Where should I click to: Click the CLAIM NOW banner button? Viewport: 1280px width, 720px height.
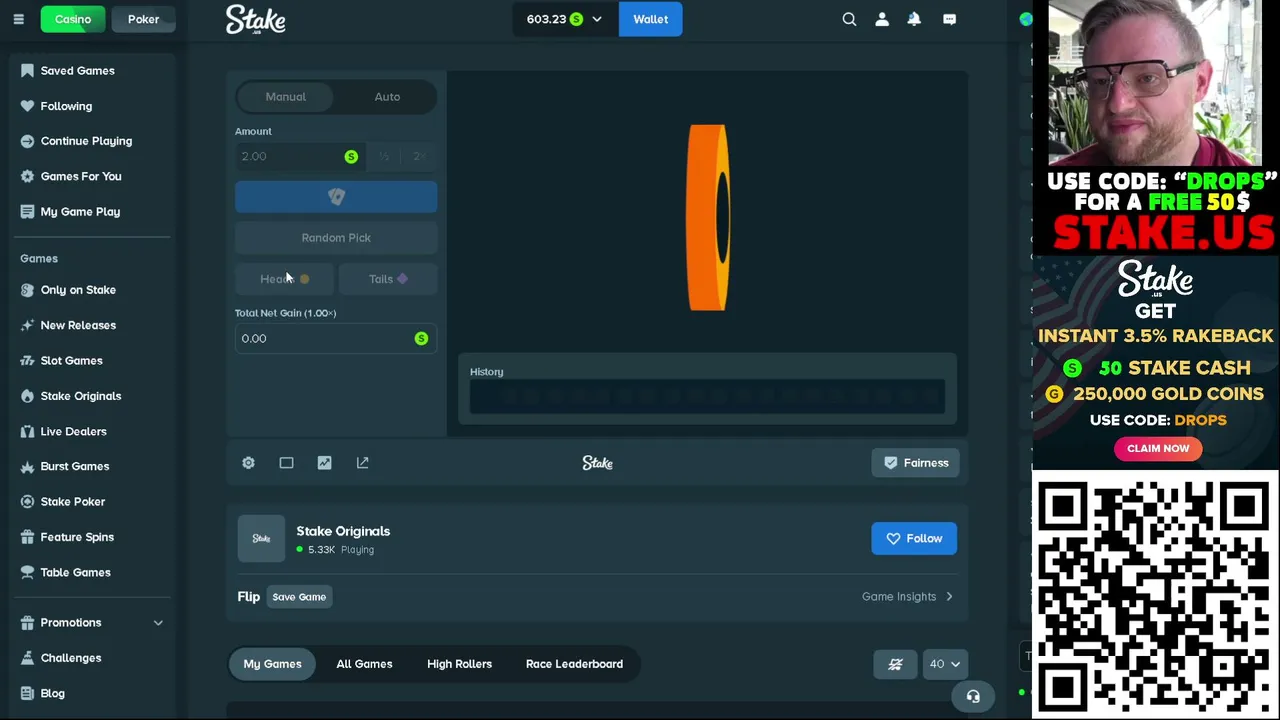1158,449
